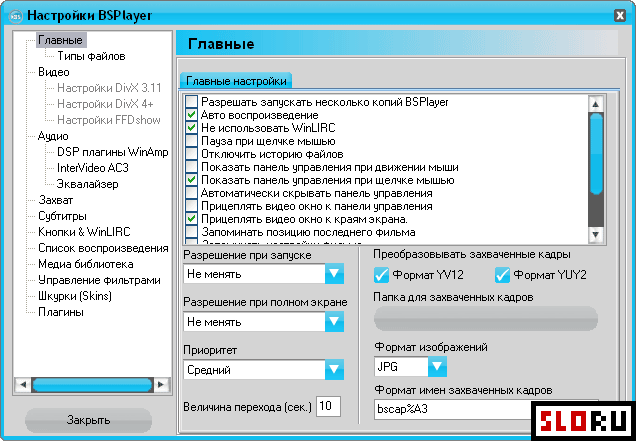Toggle Формат YUY2 checkbox
636x441 pixels.
click(x=502, y=275)
